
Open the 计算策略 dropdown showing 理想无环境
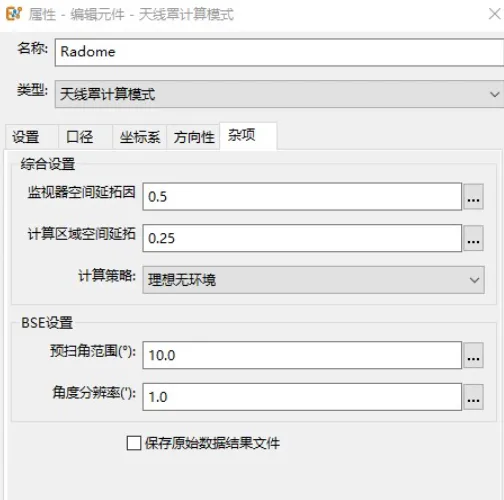click(313, 280)
